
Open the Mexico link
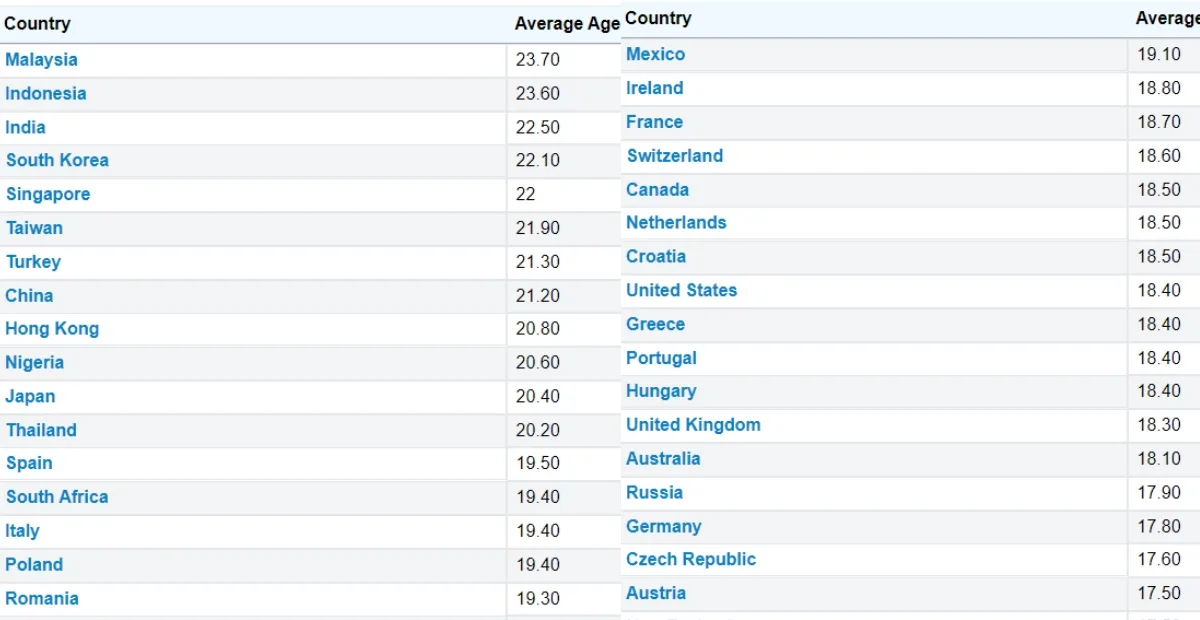click(x=655, y=55)
